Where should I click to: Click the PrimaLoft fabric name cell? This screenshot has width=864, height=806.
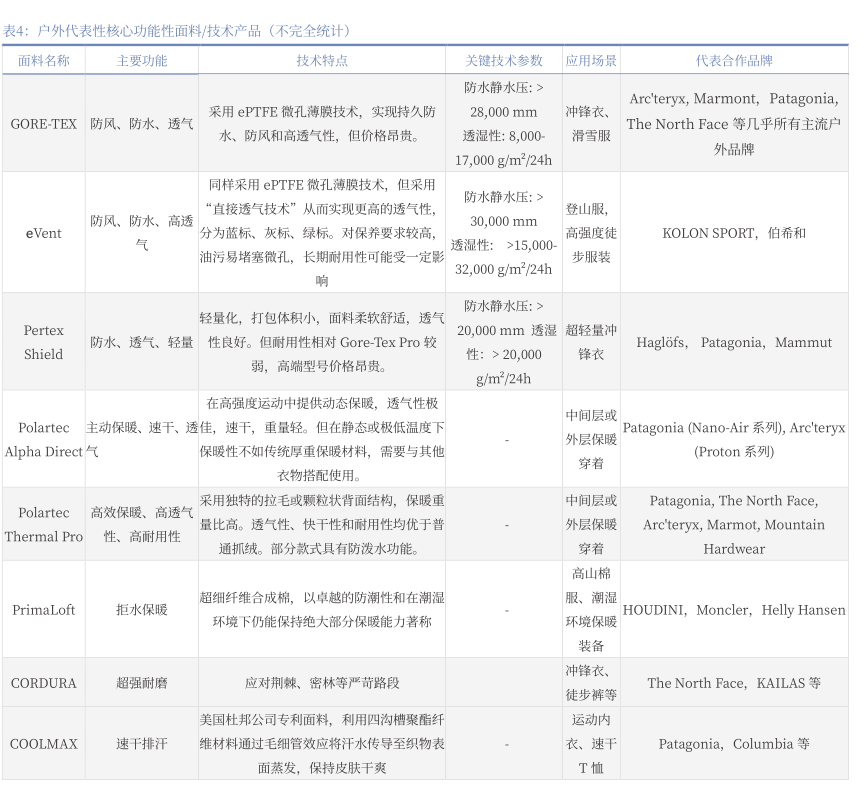[x=44, y=610]
